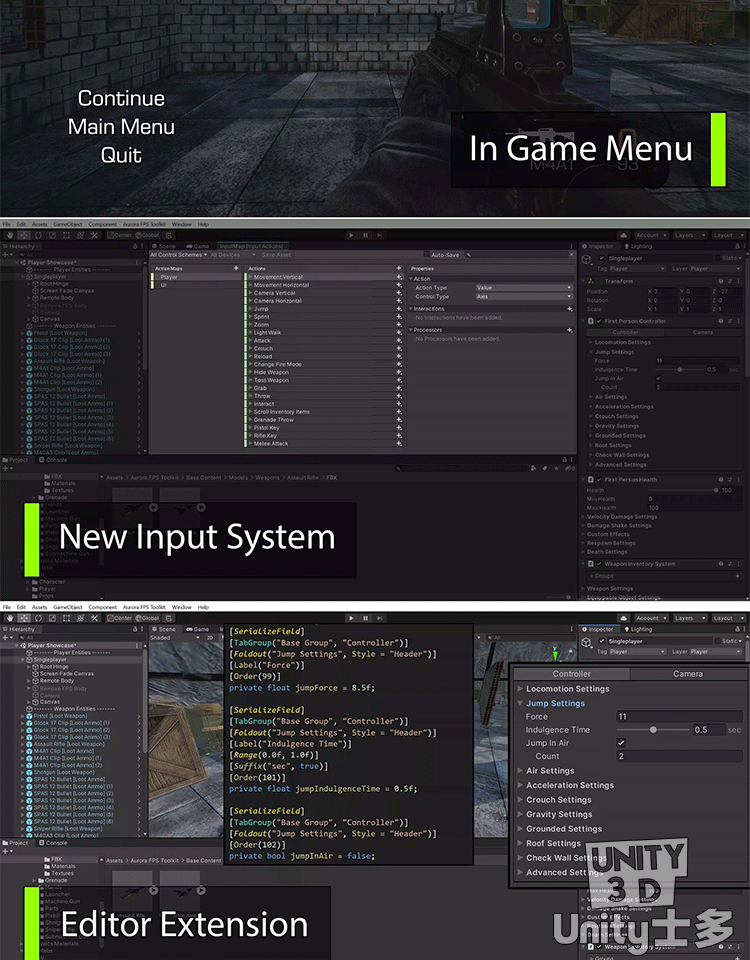
Task: Open Aurora FPS Toolkit menu in Input System editor
Action: pos(144,224)
